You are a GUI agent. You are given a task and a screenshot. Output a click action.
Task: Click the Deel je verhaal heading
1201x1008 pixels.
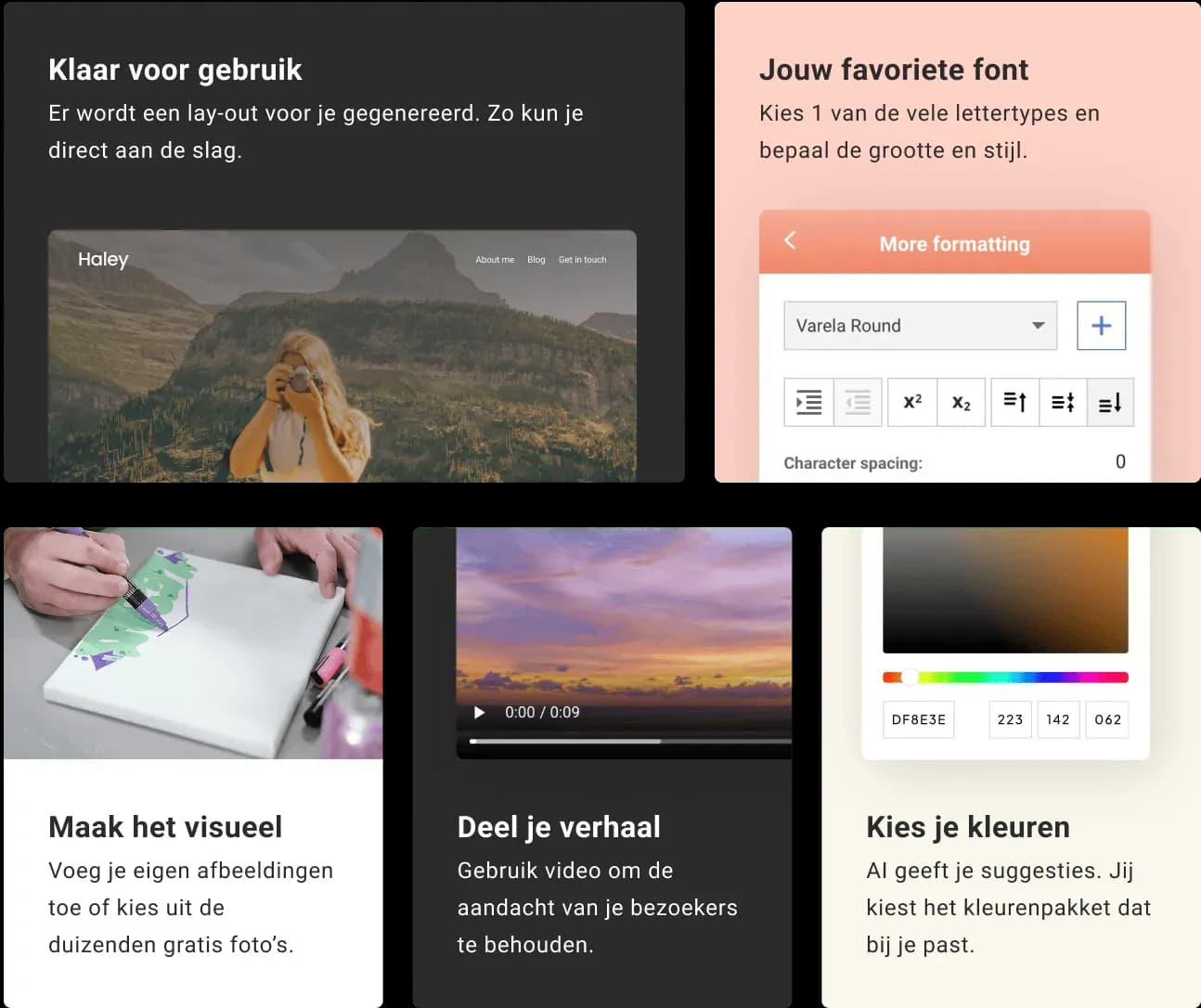point(559,827)
